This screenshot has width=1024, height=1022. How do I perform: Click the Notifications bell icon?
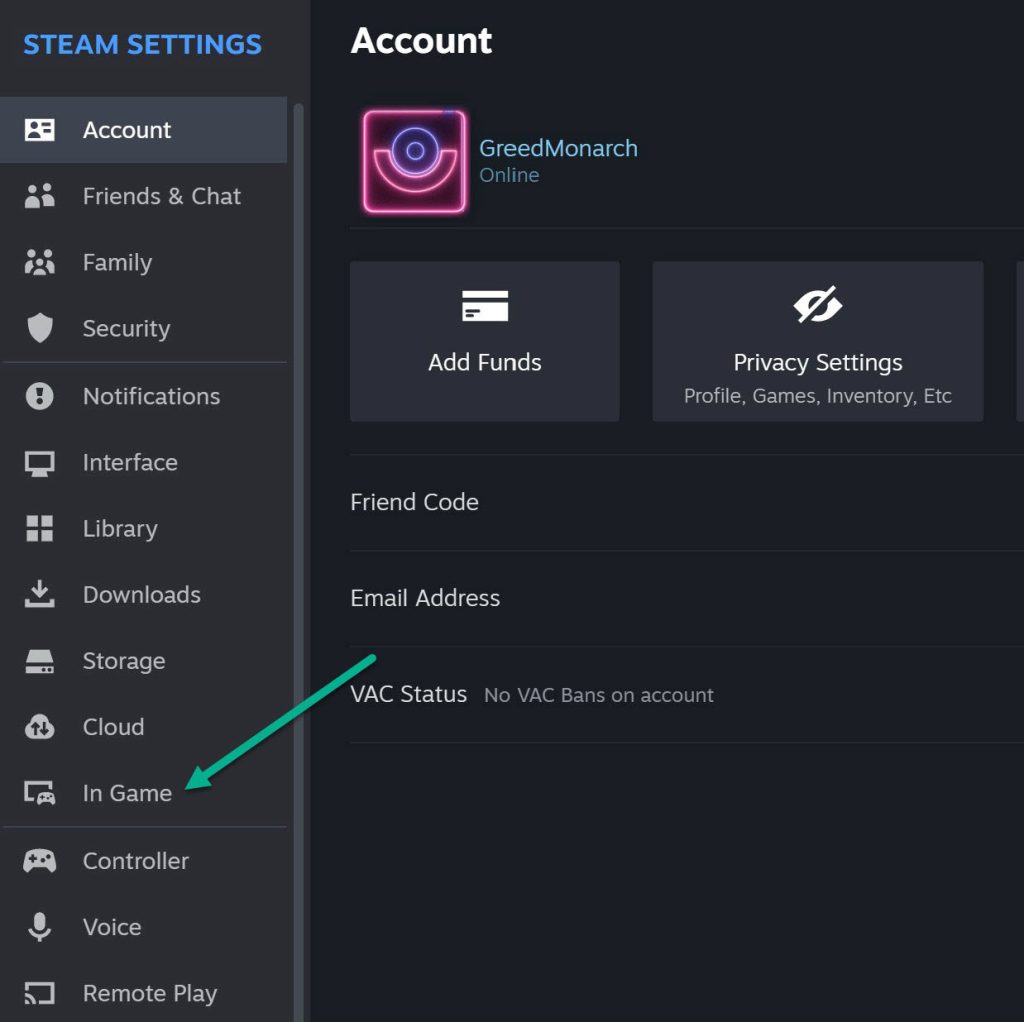40,396
